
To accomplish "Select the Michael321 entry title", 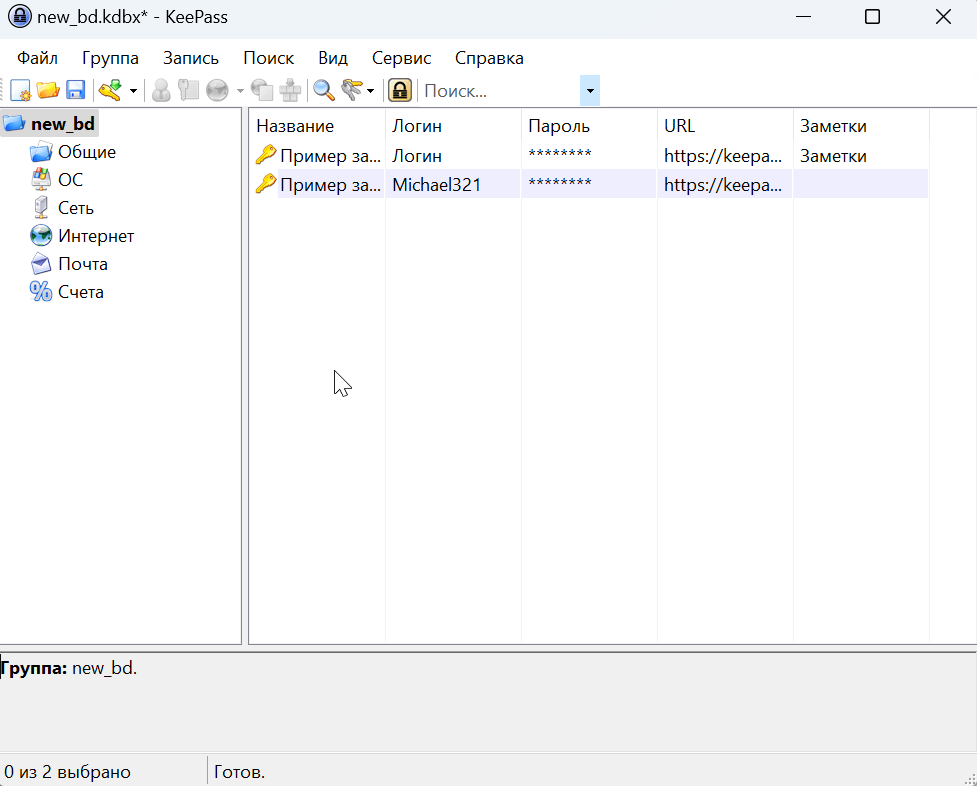I will [x=330, y=185].
